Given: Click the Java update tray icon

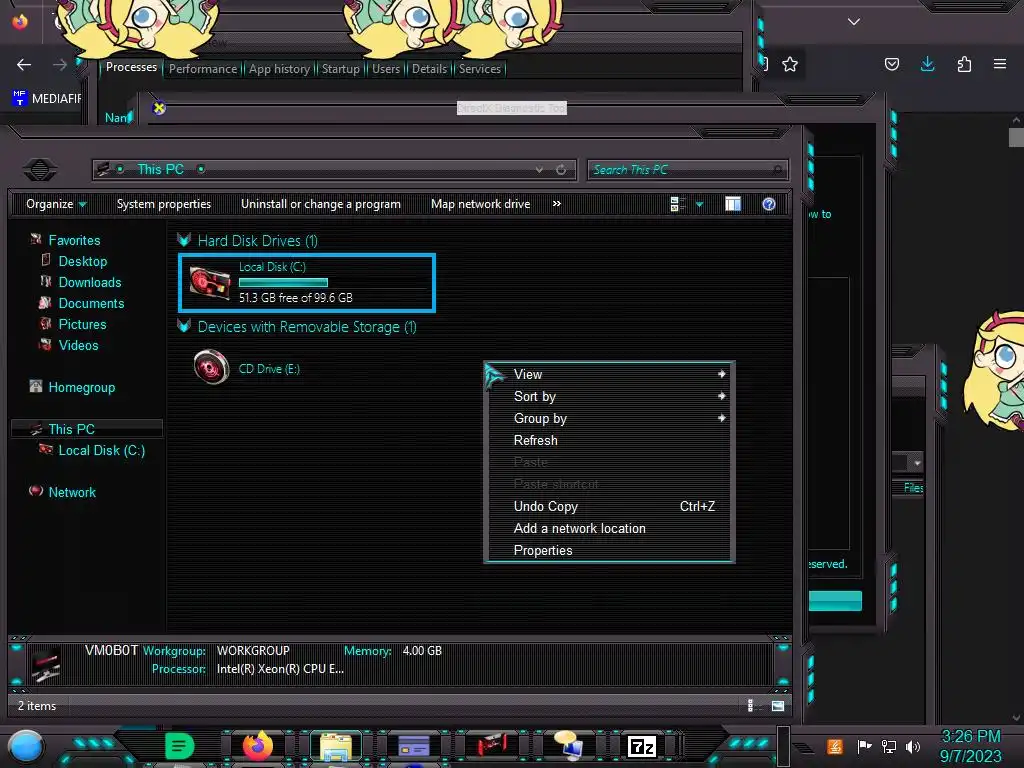Looking at the screenshot, I should pyautogui.click(x=835, y=746).
